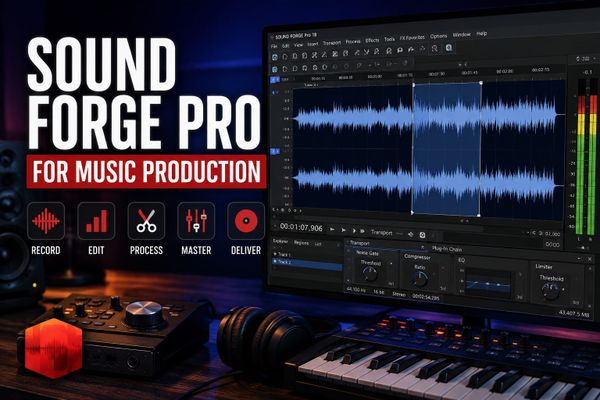Click the first icon in the top toolbar row

click(275, 57)
